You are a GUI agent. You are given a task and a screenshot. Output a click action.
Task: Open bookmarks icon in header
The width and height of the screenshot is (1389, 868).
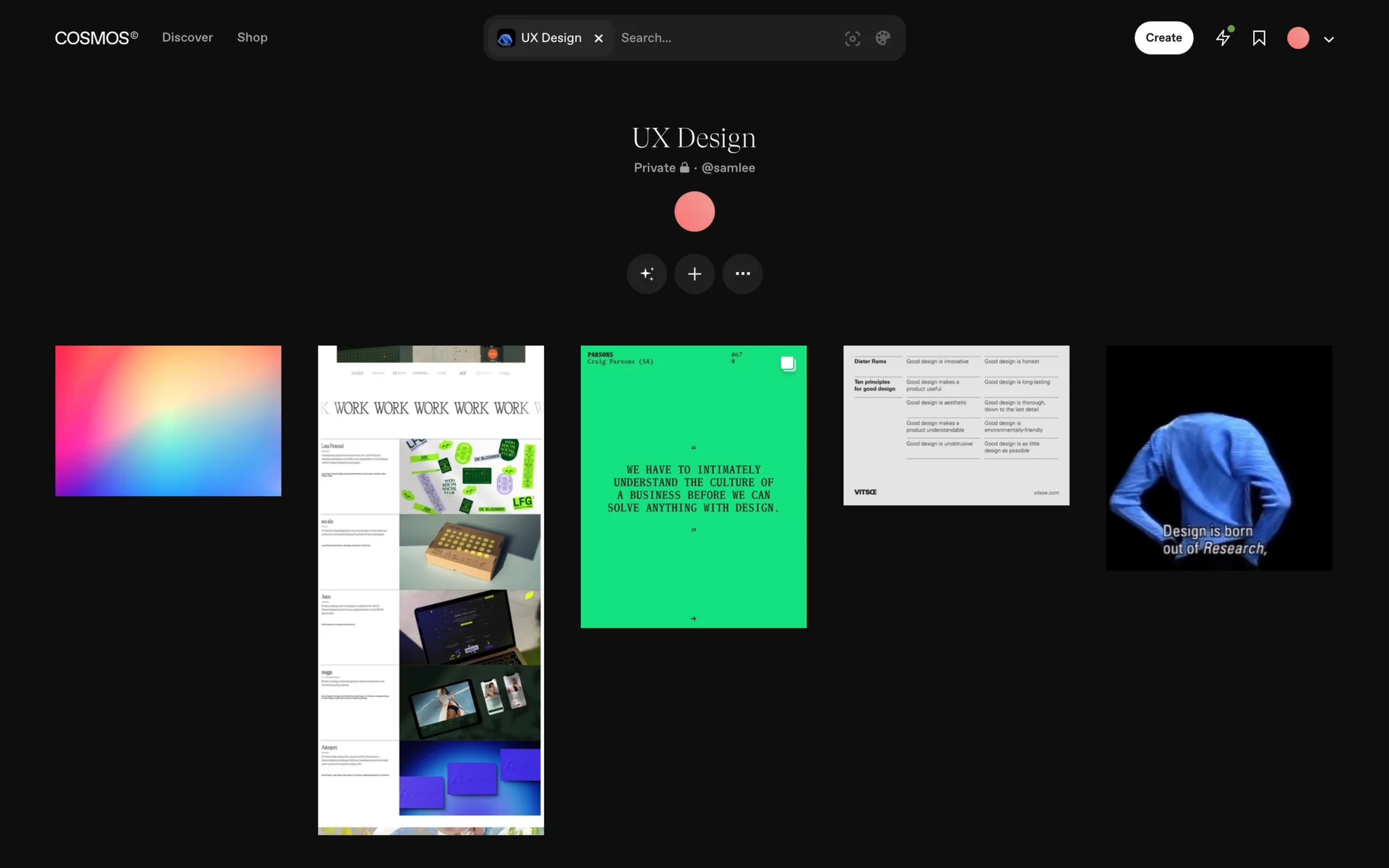(x=1259, y=38)
